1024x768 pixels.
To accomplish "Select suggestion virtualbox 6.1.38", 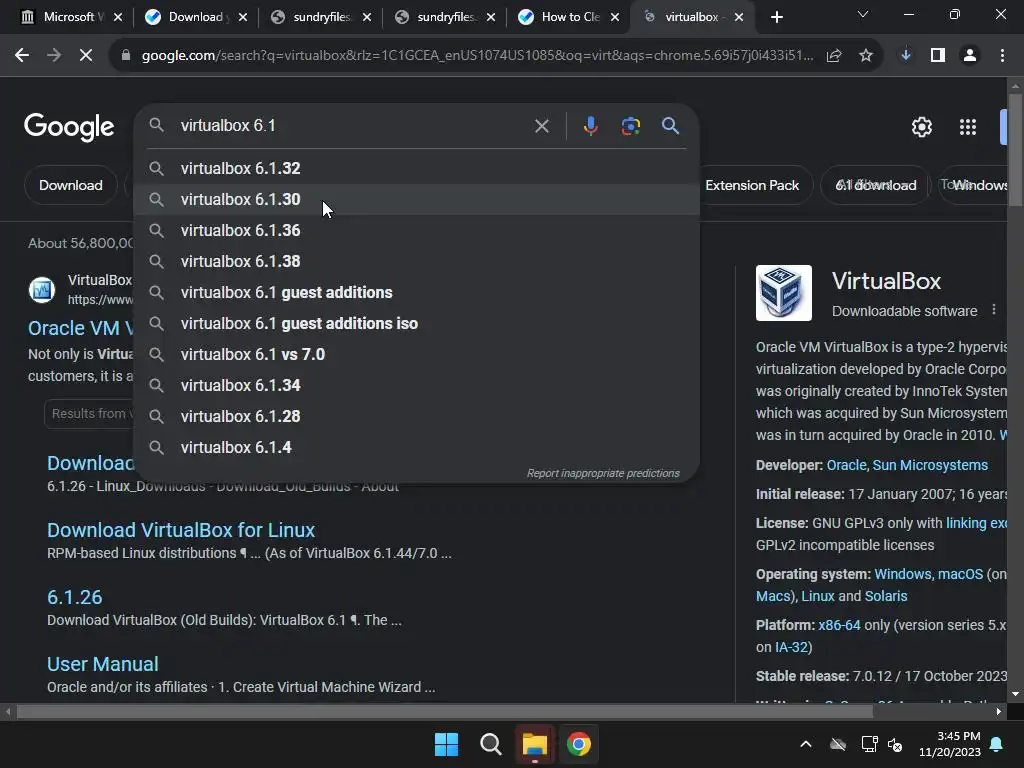I will 417,261.
